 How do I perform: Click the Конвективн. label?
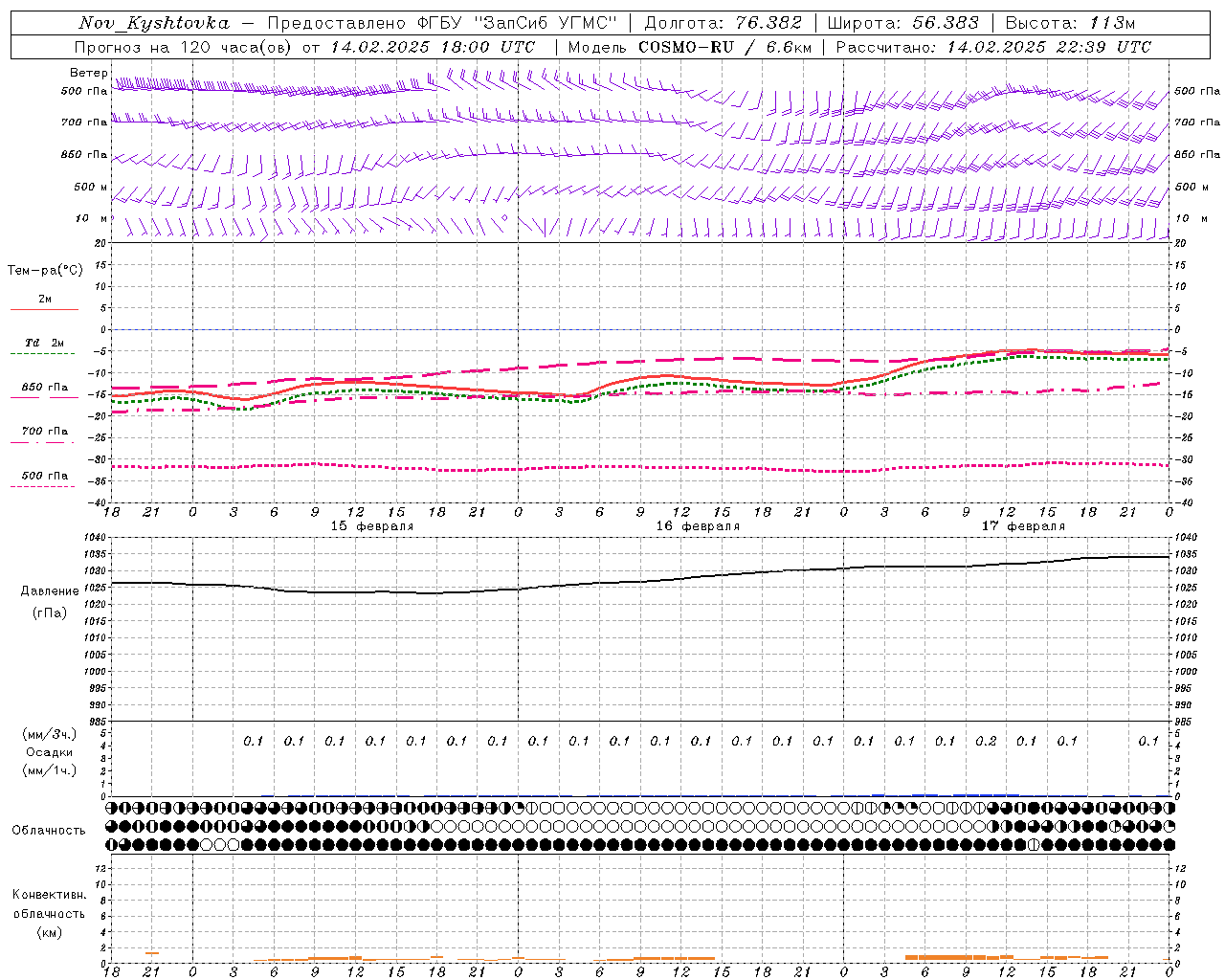pos(49,895)
